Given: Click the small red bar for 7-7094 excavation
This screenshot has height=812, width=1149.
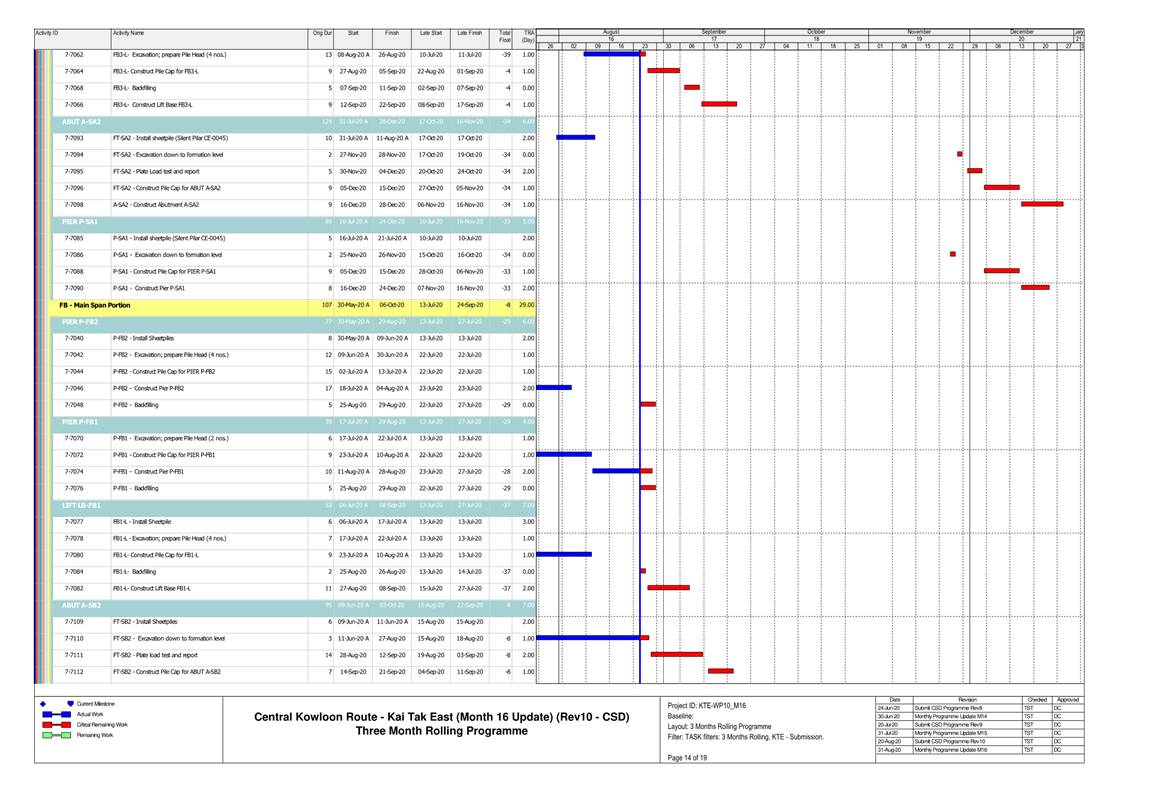Looking at the screenshot, I should (959, 154).
